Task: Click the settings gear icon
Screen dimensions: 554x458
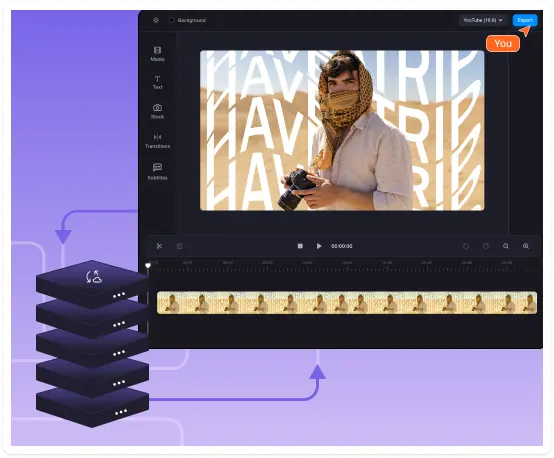Action: [x=156, y=20]
